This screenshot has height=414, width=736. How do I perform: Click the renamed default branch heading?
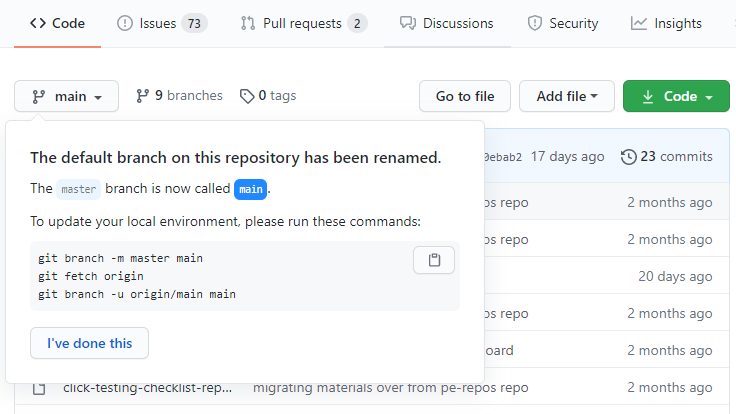tap(236, 158)
